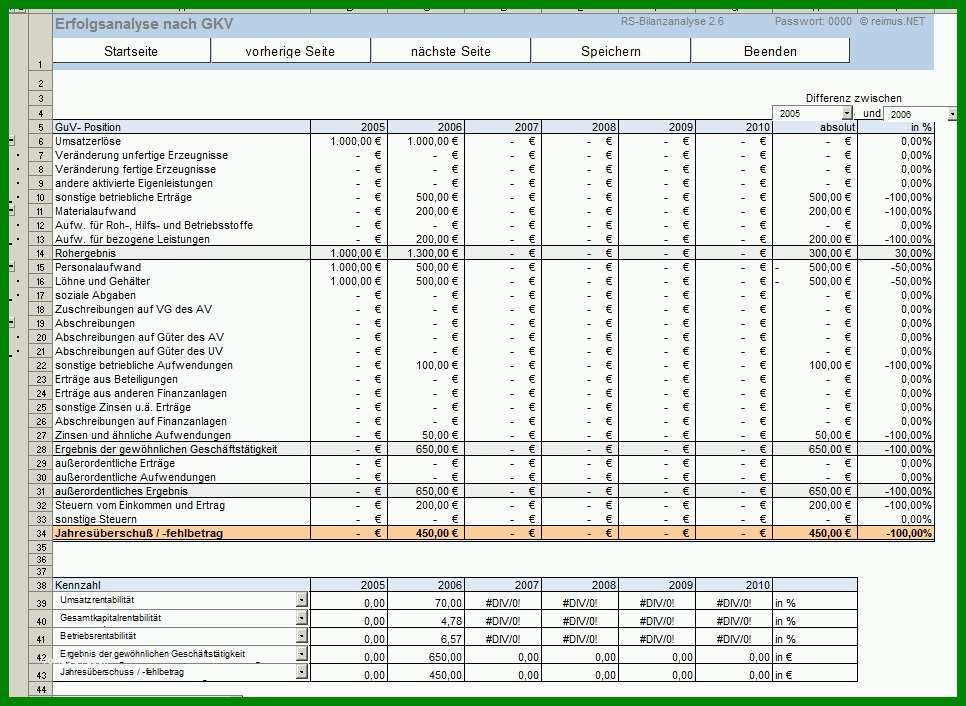Open the Umsatzrentabilität dropdown arrow
Viewport: 966px width, 706px height.
coord(301,599)
